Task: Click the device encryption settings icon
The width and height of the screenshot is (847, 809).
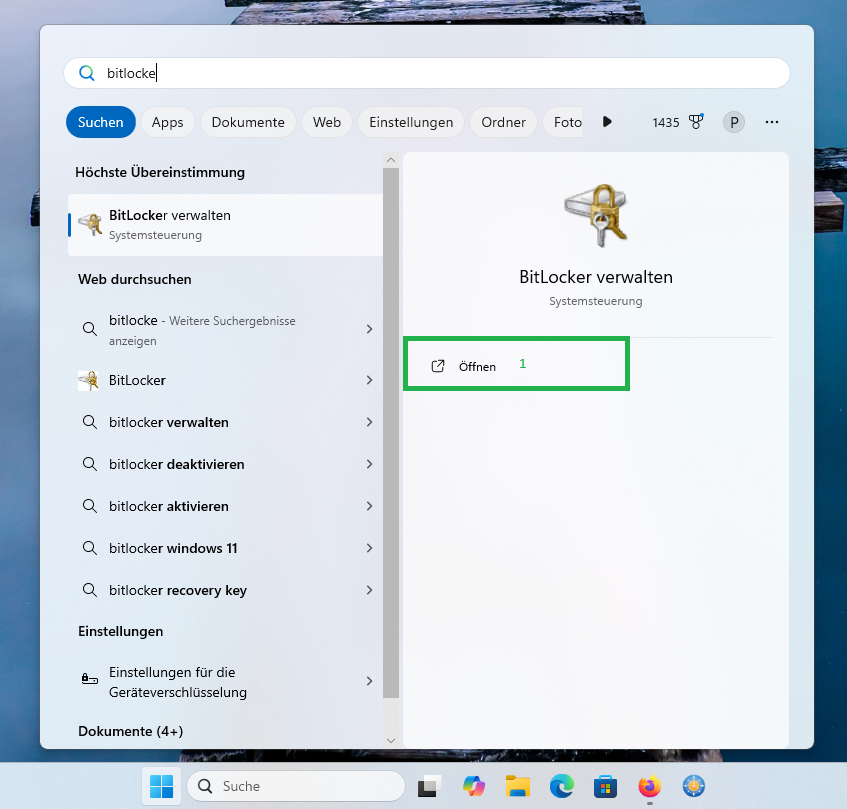Action: coord(90,678)
